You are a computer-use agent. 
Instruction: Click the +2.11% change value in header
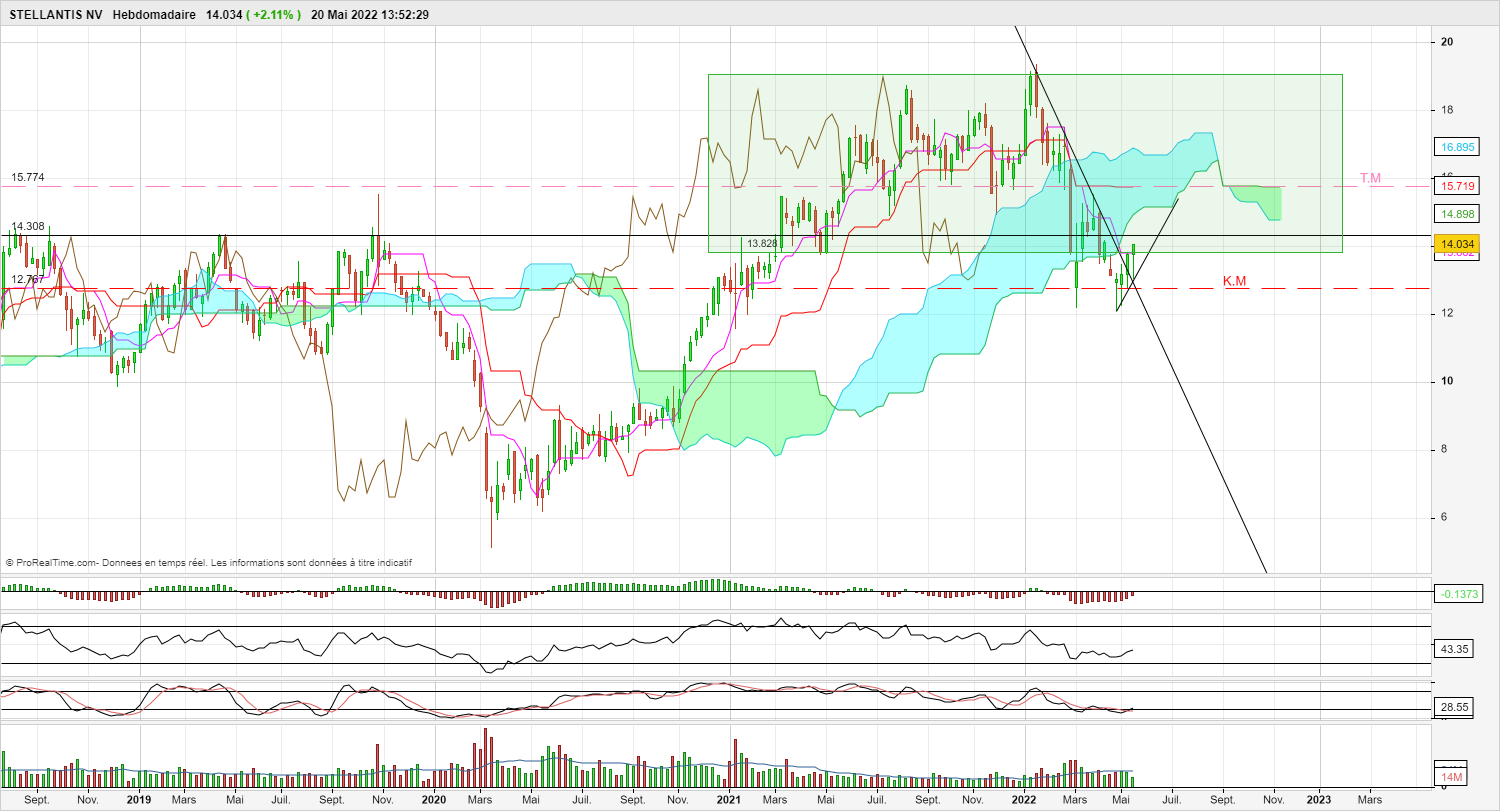click(x=274, y=15)
